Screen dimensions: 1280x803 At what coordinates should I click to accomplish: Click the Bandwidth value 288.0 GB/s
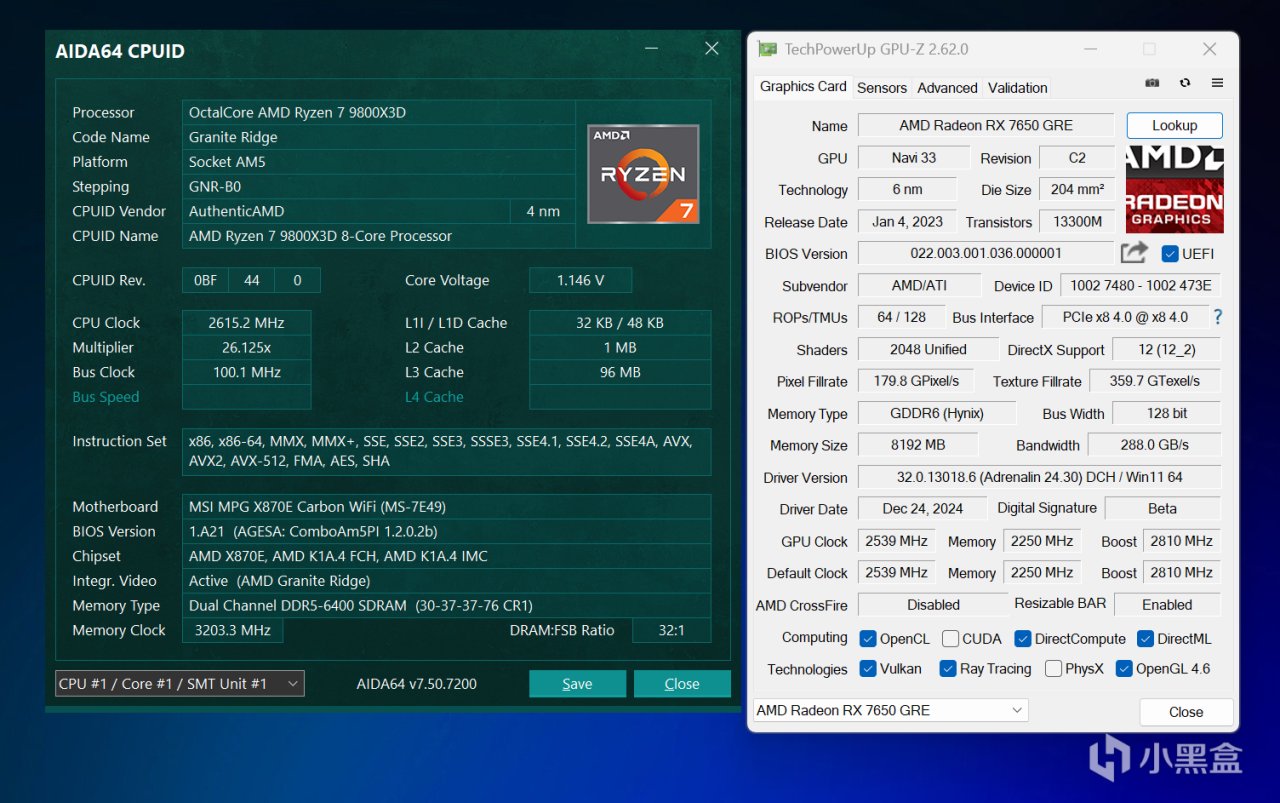coord(1154,445)
